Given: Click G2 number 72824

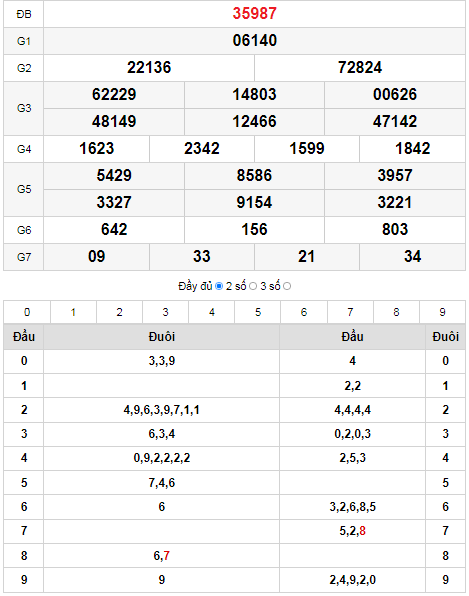Looking at the screenshot, I should [x=360, y=68].
